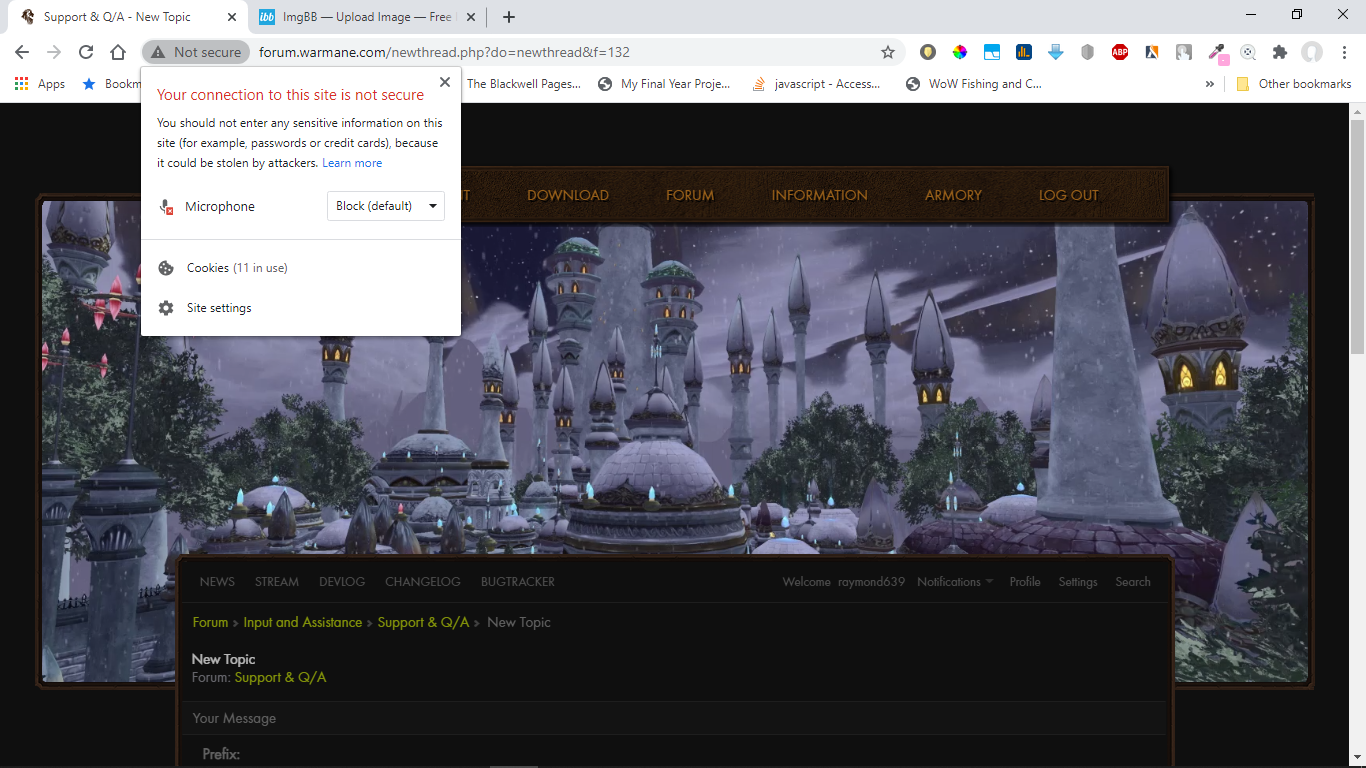Go to Input and Assistance breadcrumb
The height and width of the screenshot is (768, 1366).
303,622
